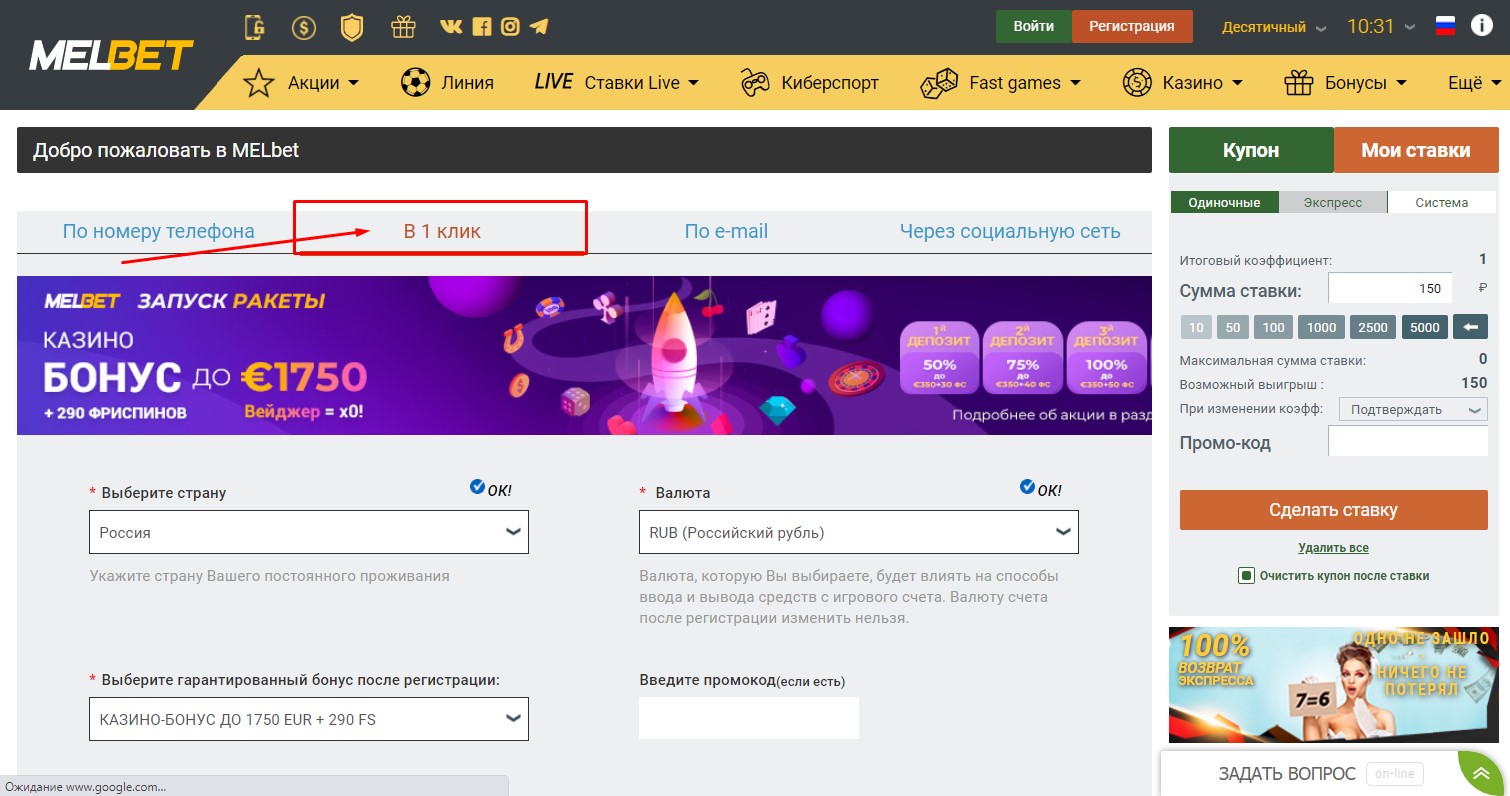Expand the Бонусы menu

1366,83
